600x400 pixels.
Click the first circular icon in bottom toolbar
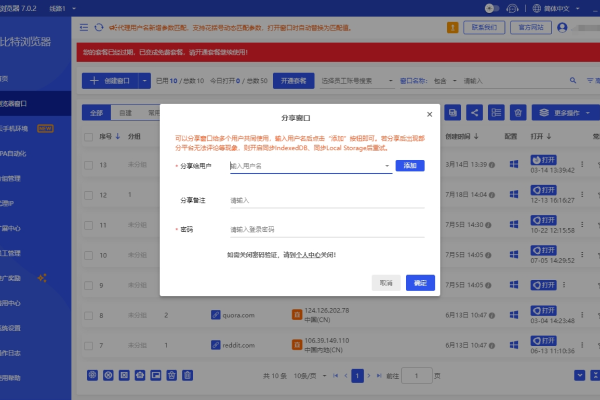(x=92, y=375)
